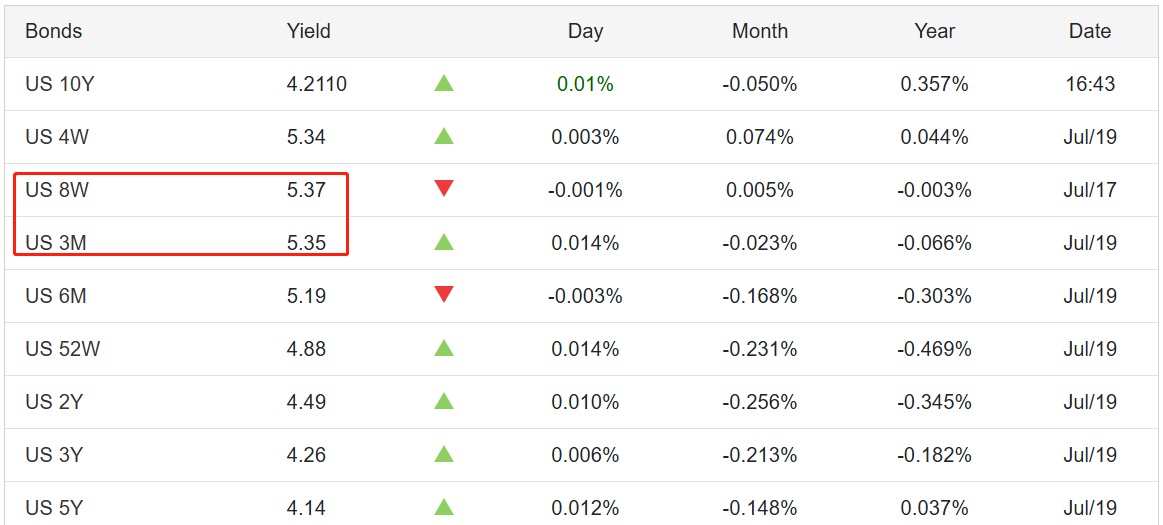The height and width of the screenshot is (525, 1163).
Task: Click the green up arrow for US 10Y
Action: pos(444,83)
